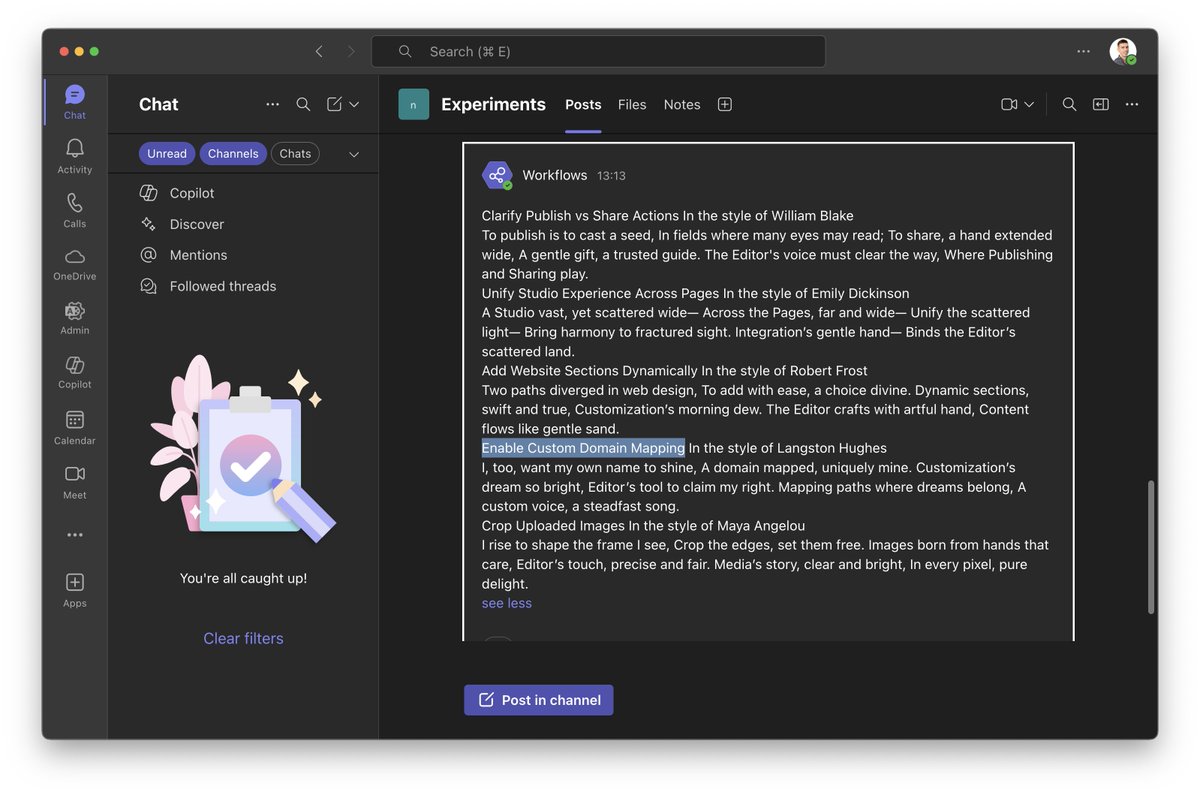Click the Clear filters link
The image size is (1200, 795).
pos(243,638)
